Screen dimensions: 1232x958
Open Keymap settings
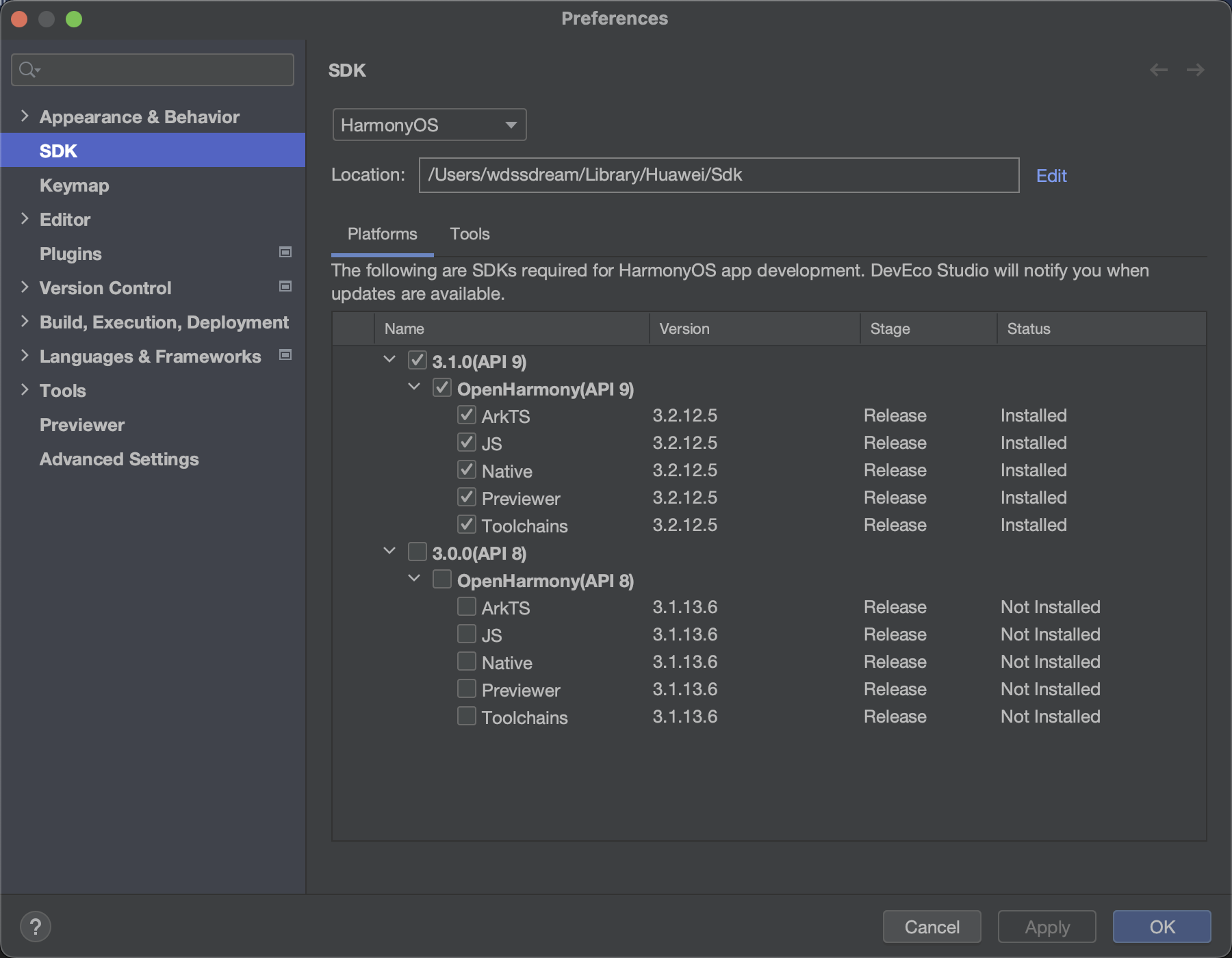[74, 185]
